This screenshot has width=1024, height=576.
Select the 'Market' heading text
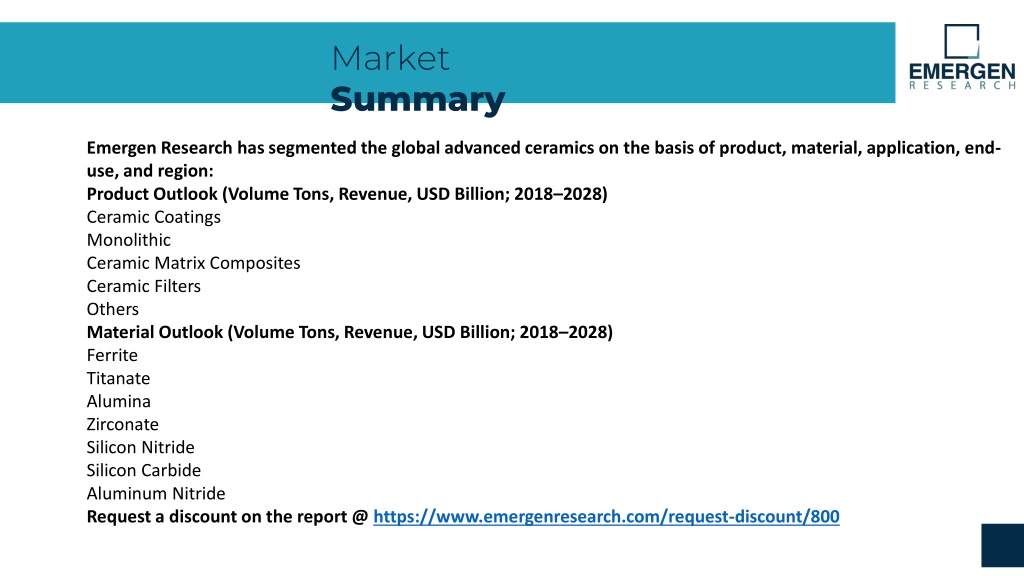390,58
